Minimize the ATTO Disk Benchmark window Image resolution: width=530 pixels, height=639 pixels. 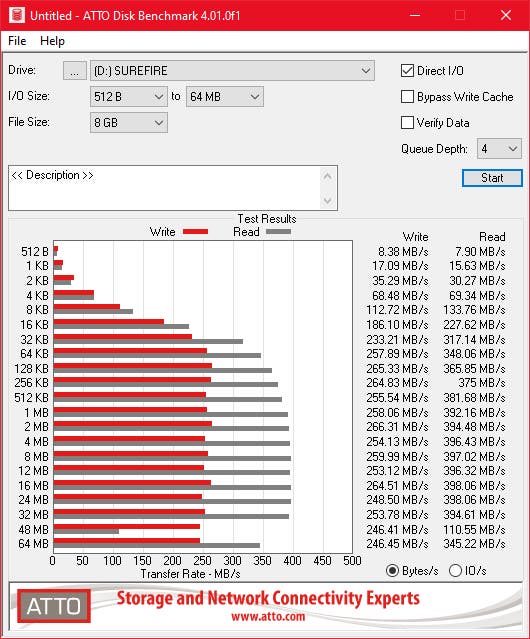point(415,15)
